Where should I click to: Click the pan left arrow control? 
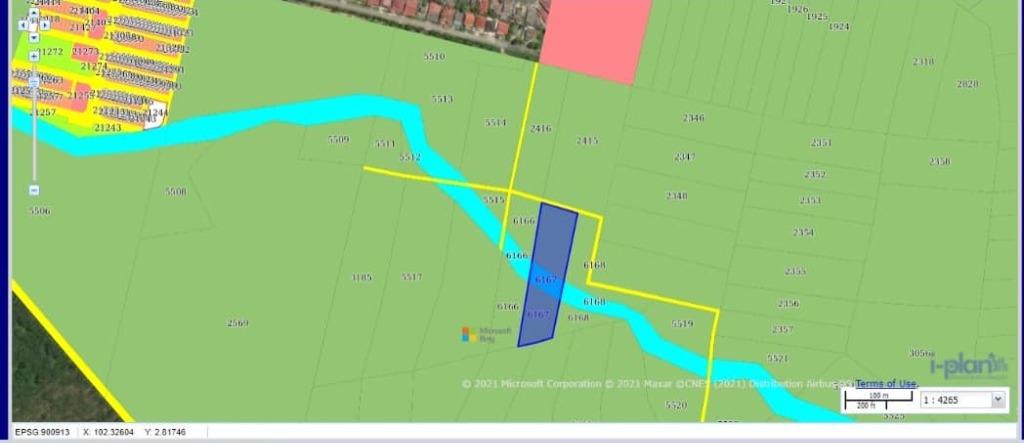coord(22,26)
